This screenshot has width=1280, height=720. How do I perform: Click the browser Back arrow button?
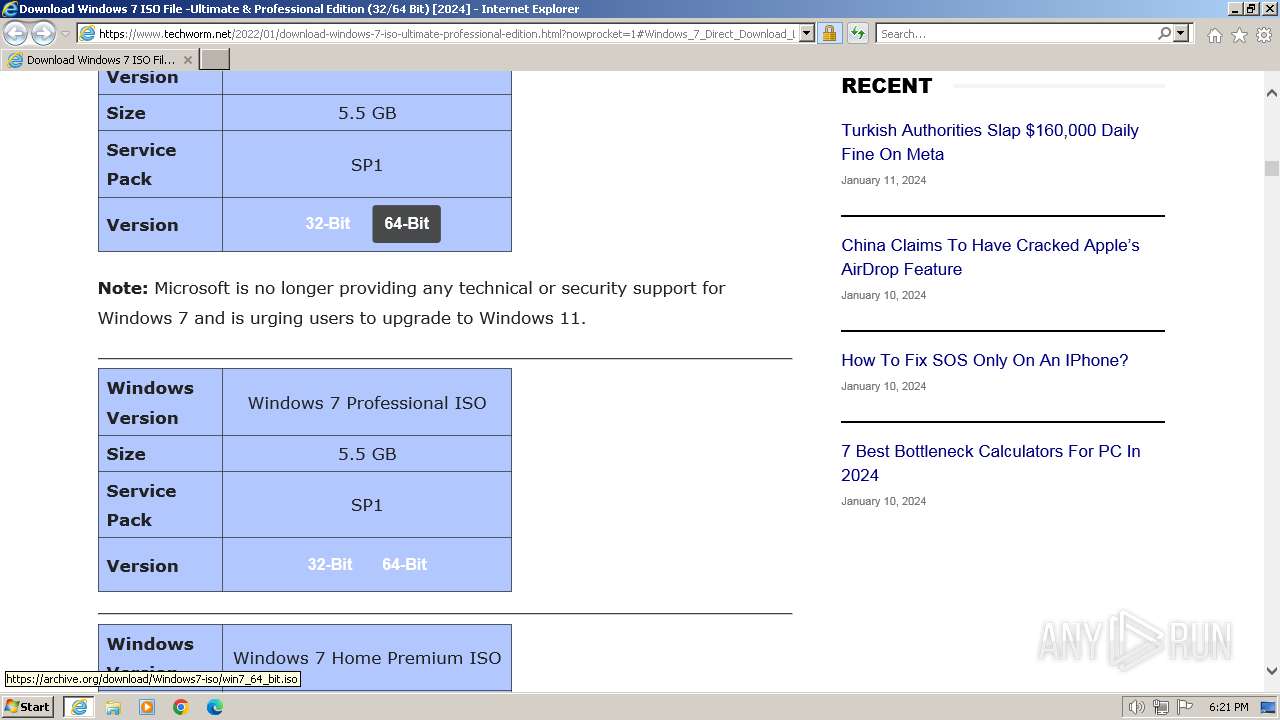(16, 34)
